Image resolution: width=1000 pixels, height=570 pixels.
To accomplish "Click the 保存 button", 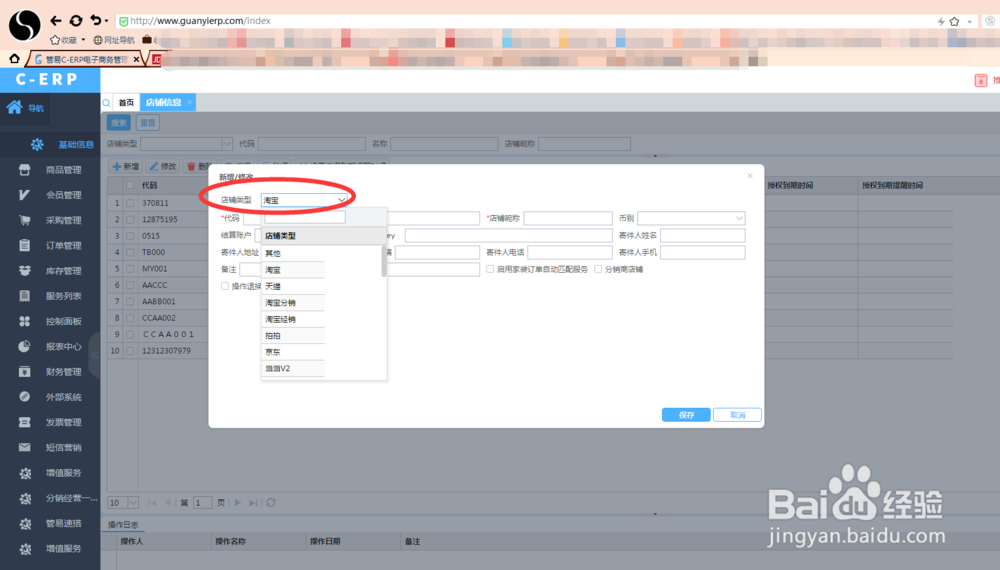I will point(686,415).
